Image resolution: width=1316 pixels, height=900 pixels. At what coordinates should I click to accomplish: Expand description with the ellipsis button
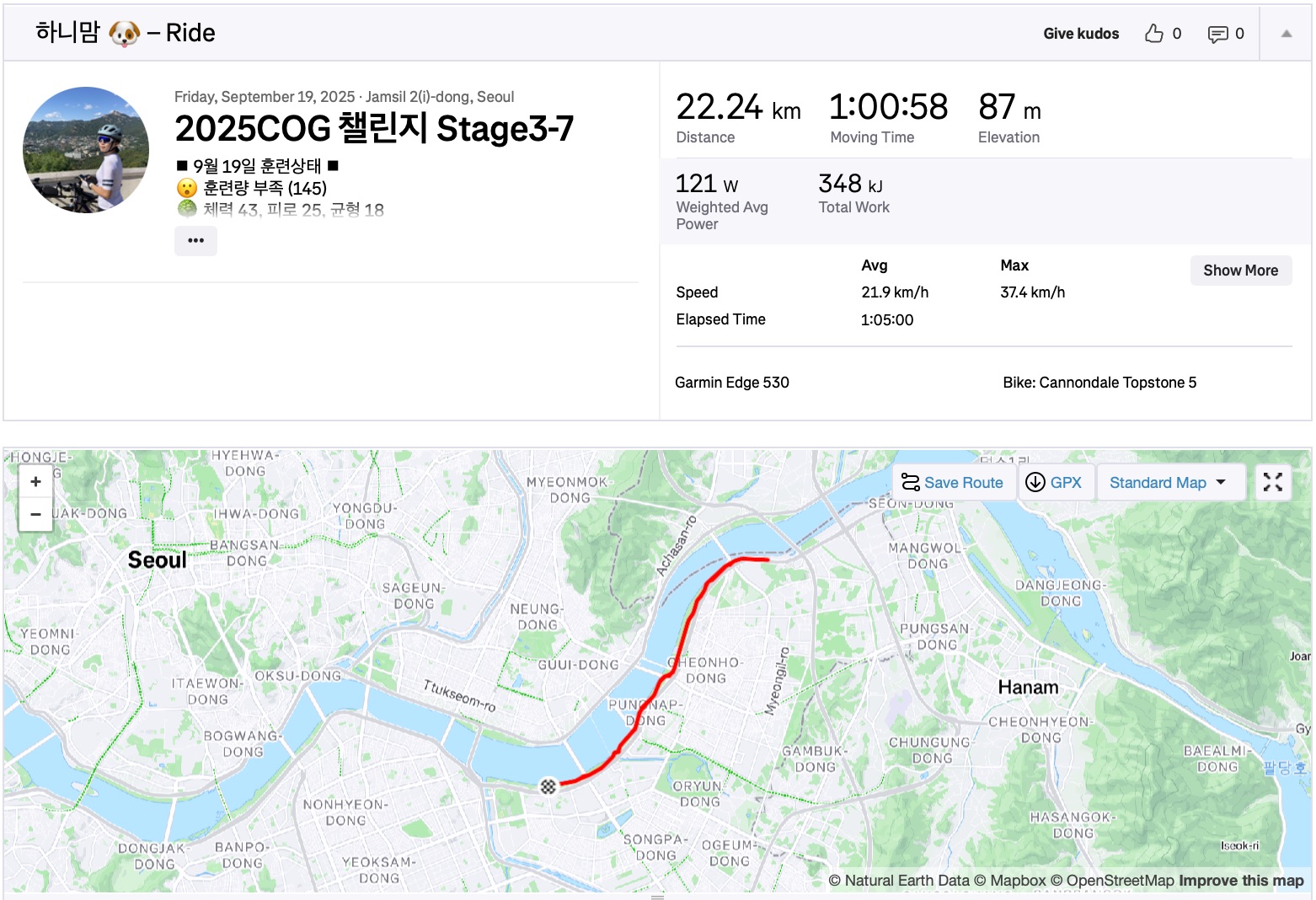coord(195,241)
